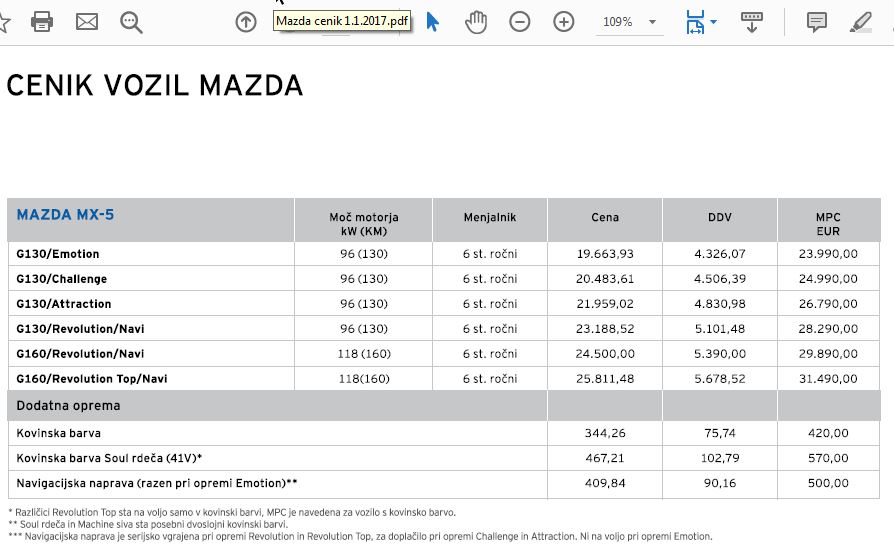Click the 4.326,07 DDV value
894x550 pixels.
pyautogui.click(x=720, y=254)
